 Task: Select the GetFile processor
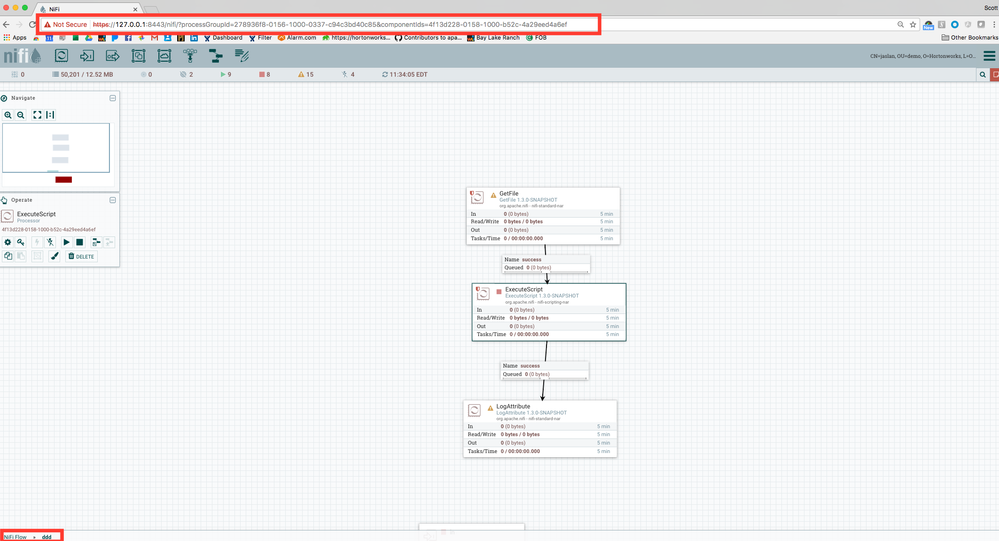click(543, 216)
